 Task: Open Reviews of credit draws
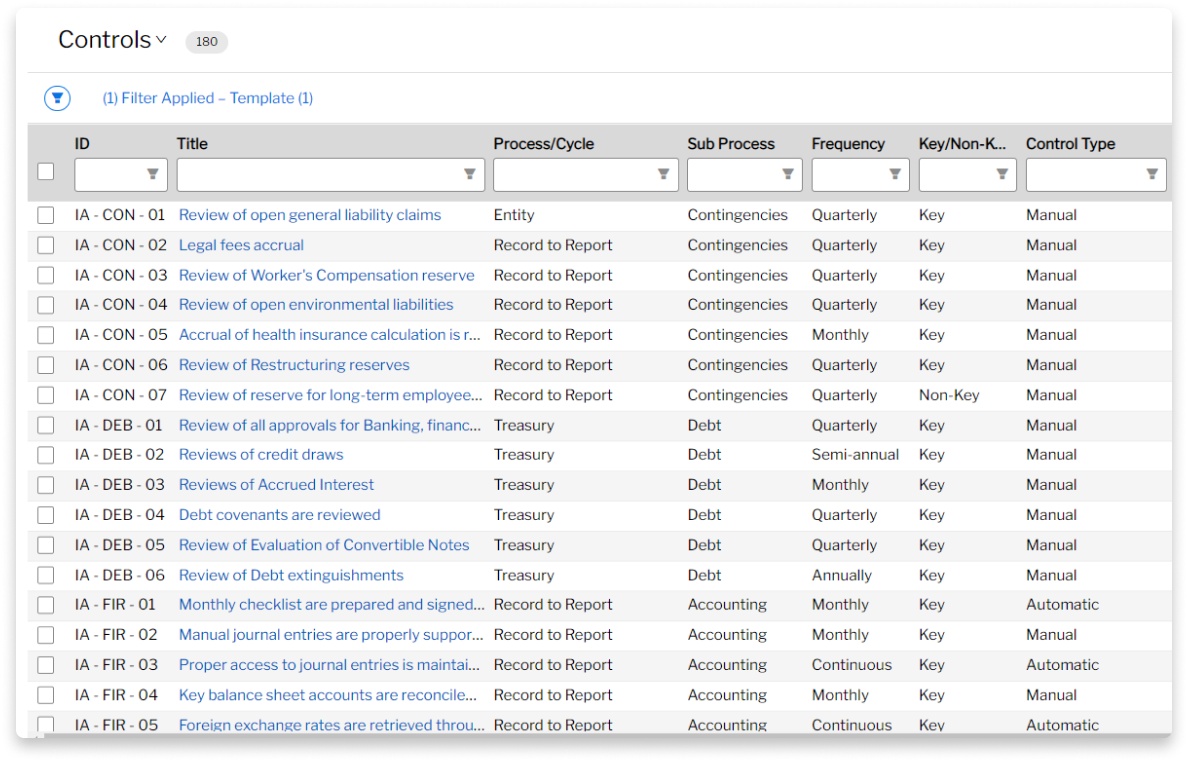(261, 455)
